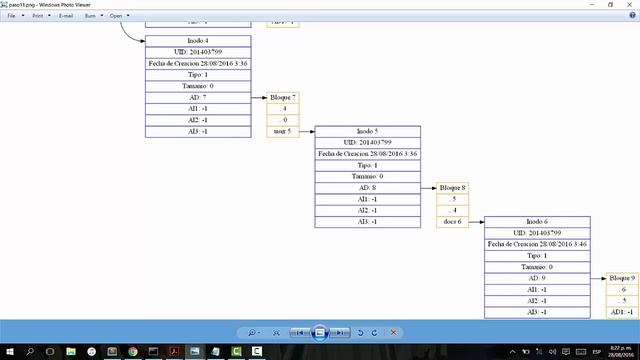The image size is (640, 360).
Task: Click the touch keyboard tray icon
Action: point(581,351)
